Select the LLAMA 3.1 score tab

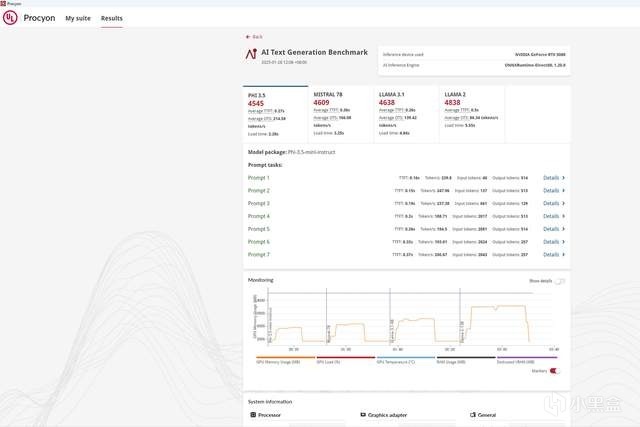point(407,114)
